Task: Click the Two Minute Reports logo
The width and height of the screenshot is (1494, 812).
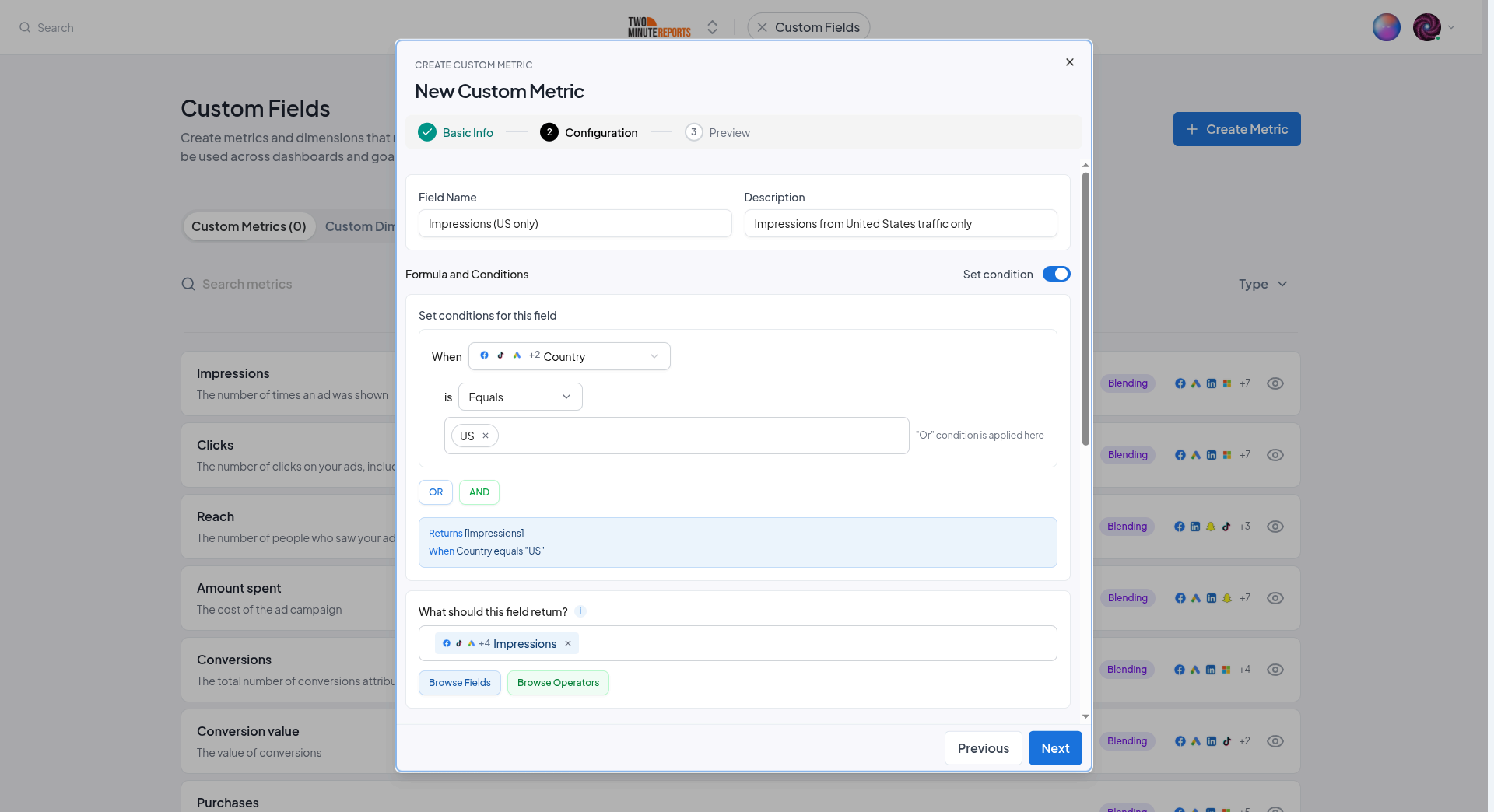Action: pos(659,27)
